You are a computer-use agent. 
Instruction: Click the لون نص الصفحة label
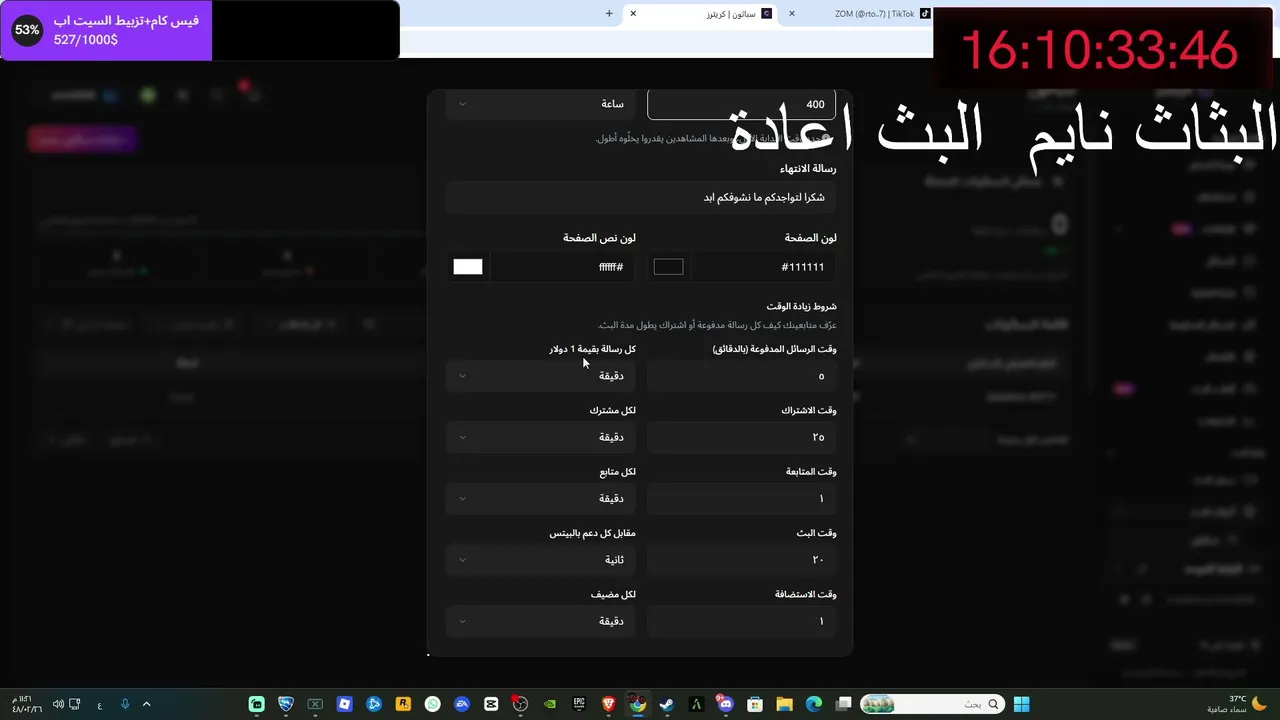[599, 238]
